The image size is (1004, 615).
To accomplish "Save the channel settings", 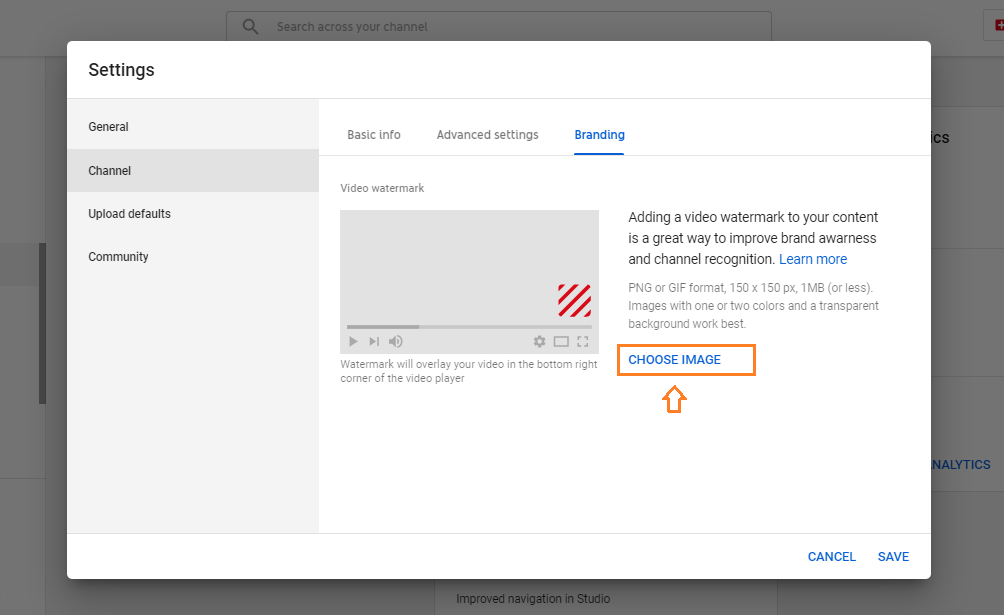I will pyautogui.click(x=893, y=557).
